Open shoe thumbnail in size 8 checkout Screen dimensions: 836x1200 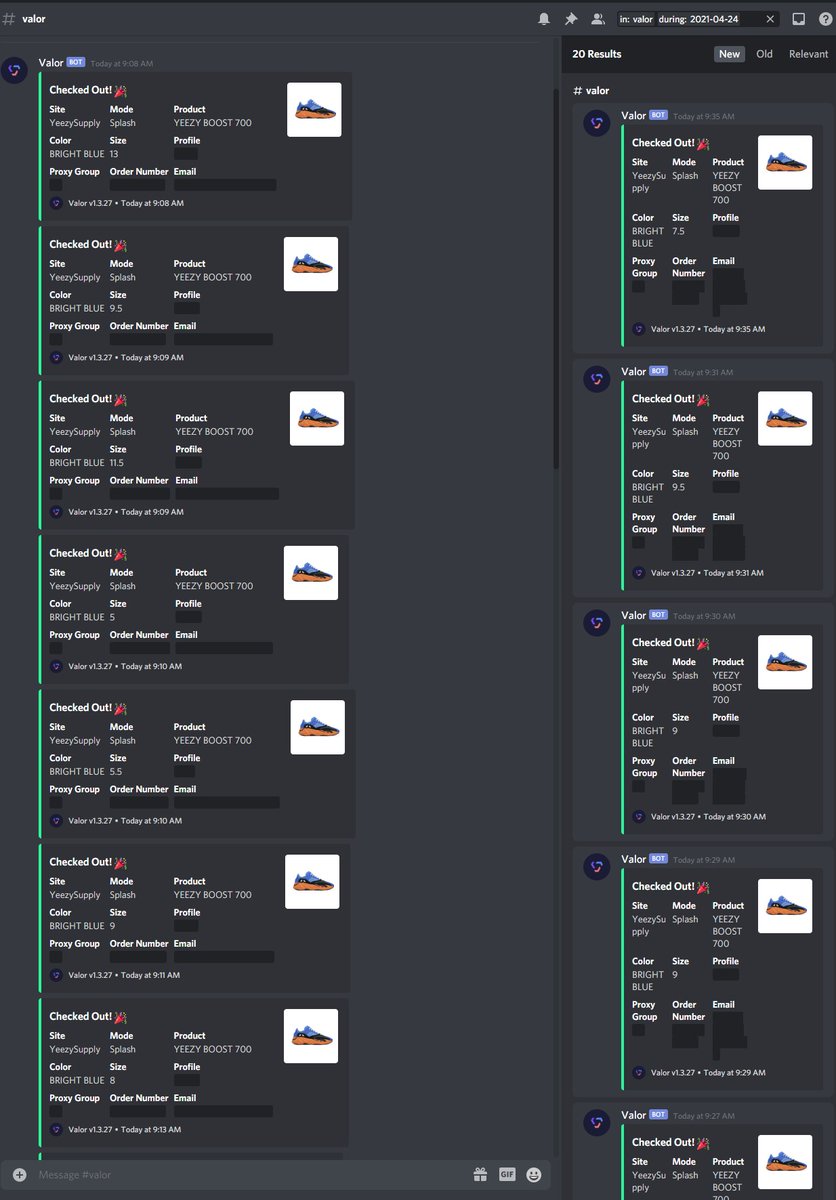click(x=311, y=1036)
